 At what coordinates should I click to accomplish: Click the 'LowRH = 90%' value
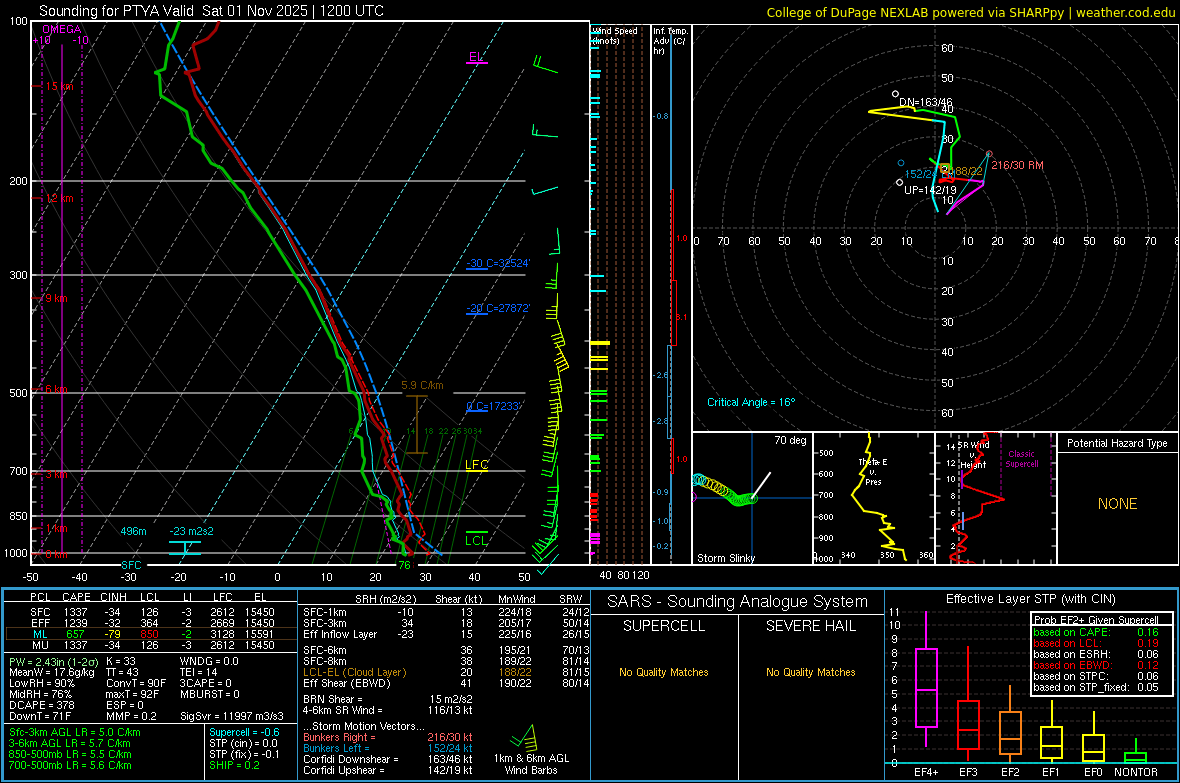pyautogui.click(x=41, y=684)
